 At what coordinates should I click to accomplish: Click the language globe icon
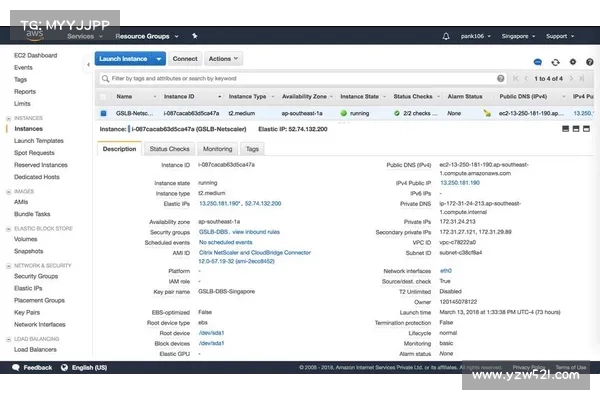point(64,367)
